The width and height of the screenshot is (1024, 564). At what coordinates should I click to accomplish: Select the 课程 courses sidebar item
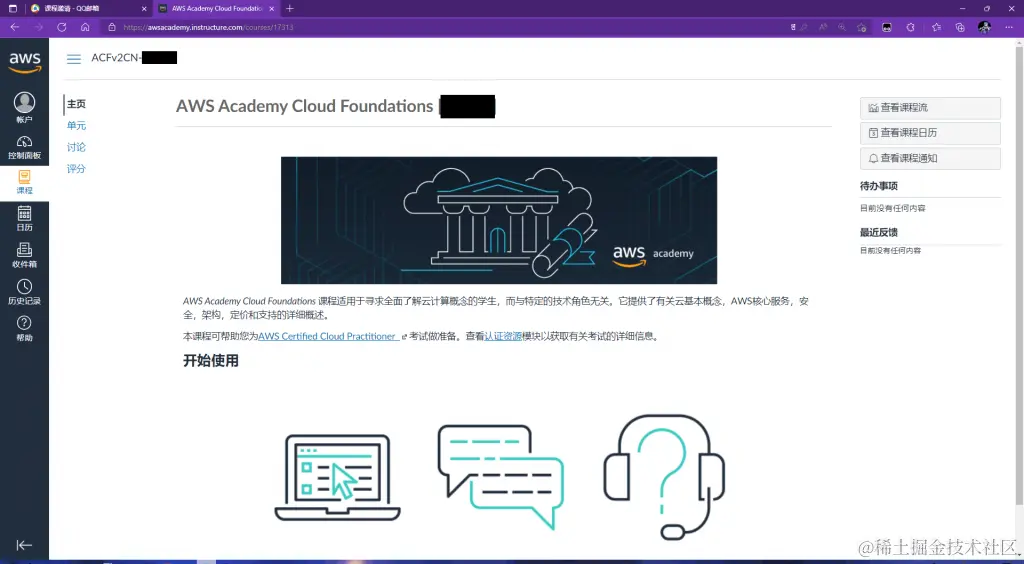[x=24, y=183]
